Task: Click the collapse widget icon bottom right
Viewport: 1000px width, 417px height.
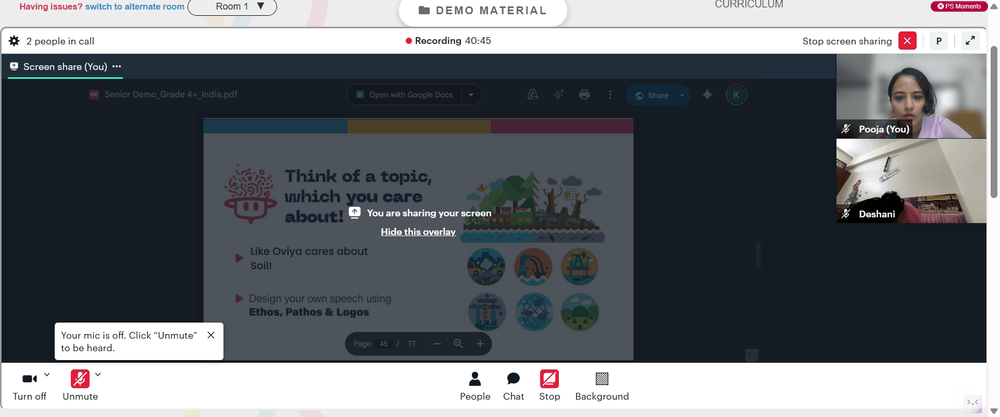Action: coord(972,402)
